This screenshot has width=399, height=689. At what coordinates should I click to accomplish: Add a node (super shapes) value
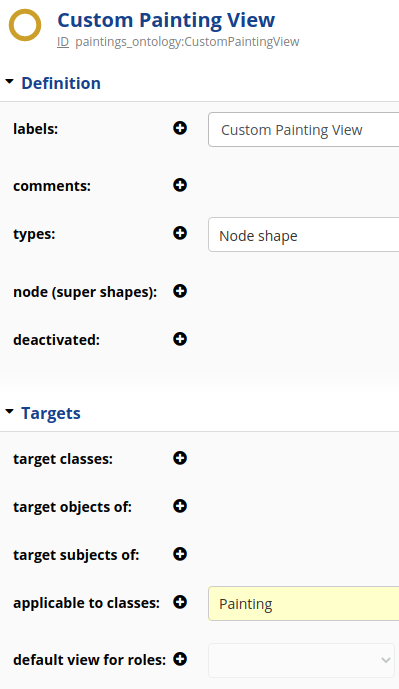180,291
